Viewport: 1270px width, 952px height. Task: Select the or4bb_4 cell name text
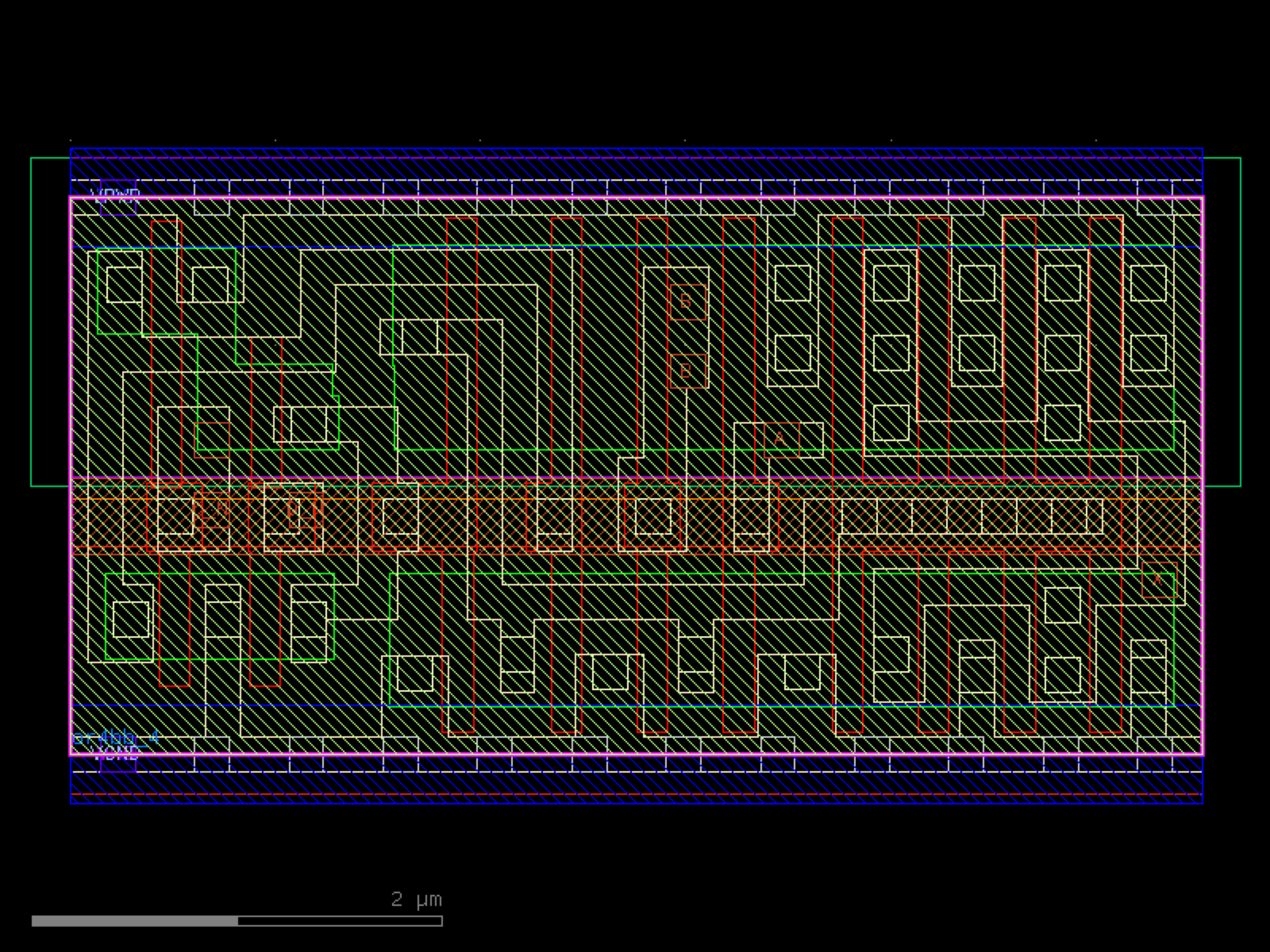click(115, 738)
